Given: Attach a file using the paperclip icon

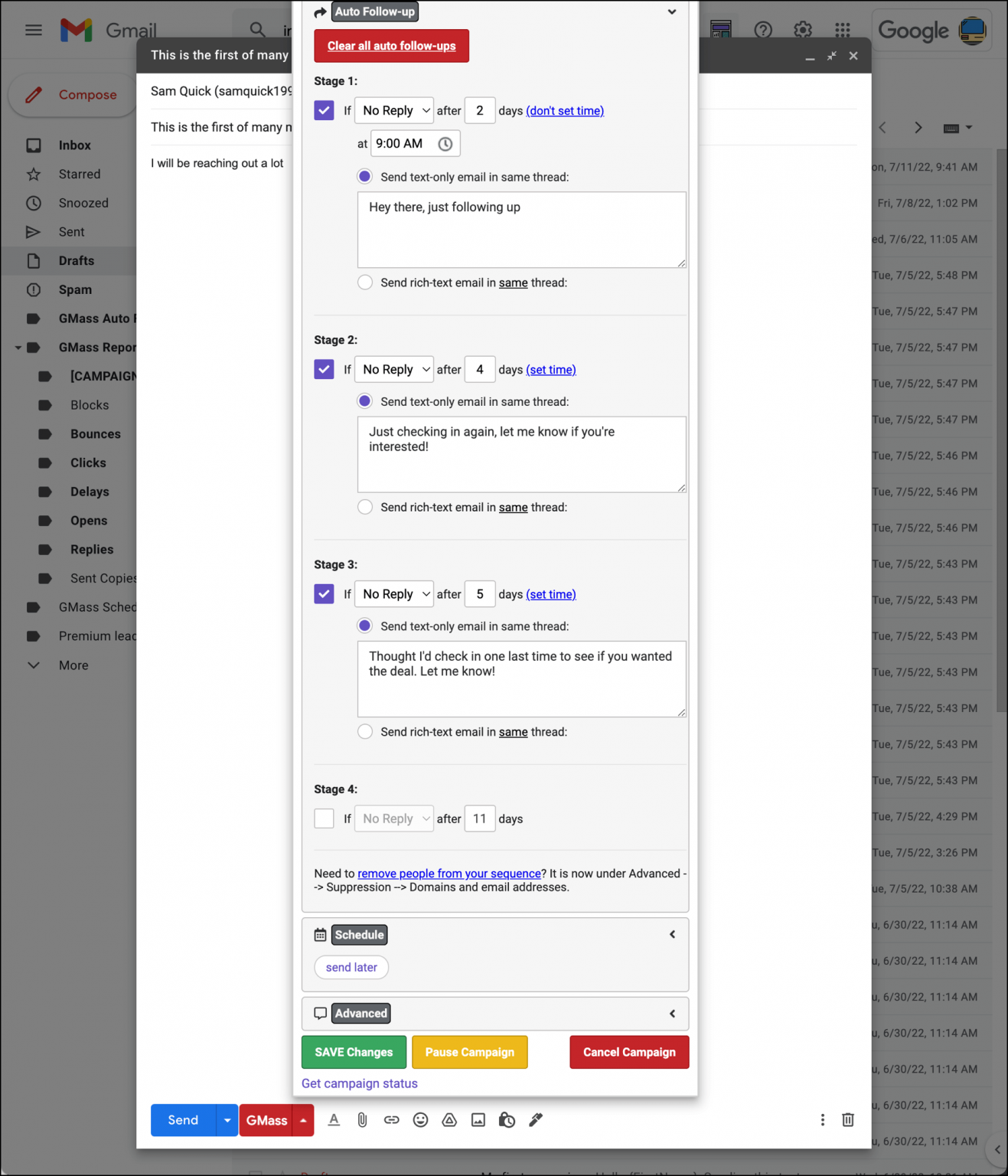Looking at the screenshot, I should 362,1119.
